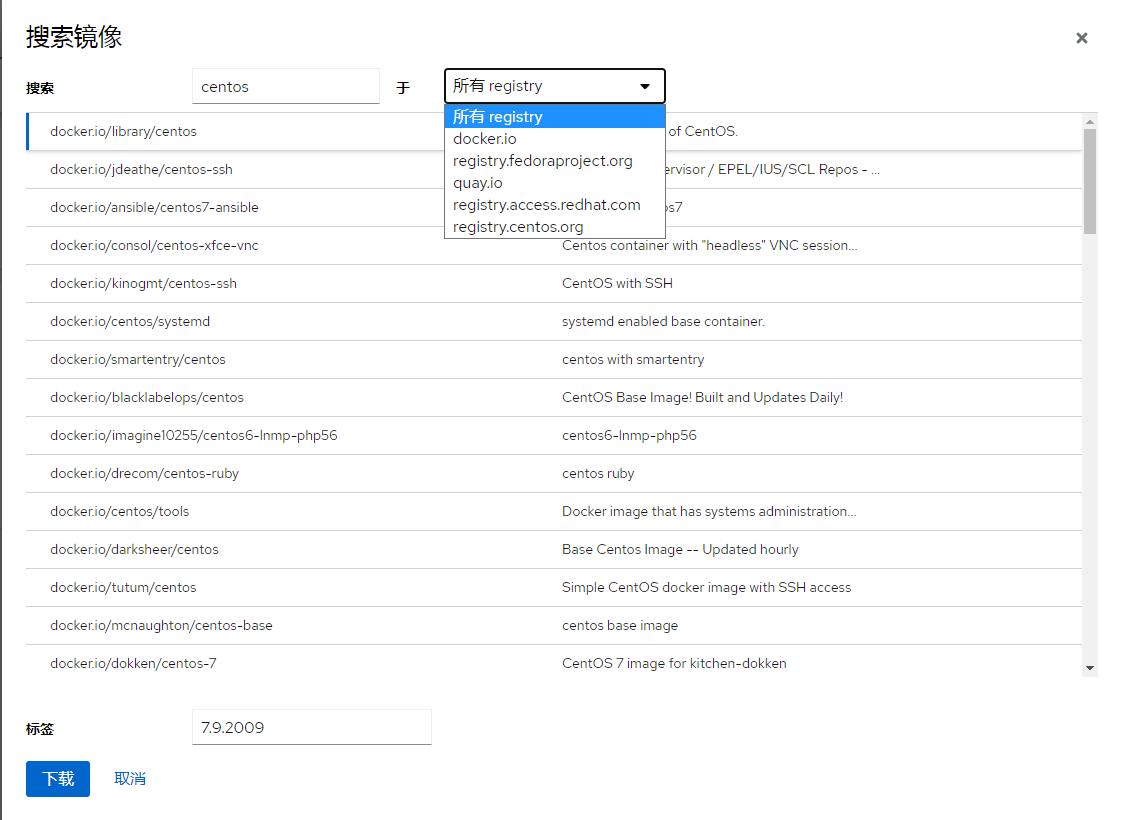Screen dimensions: 1122x820
Task: Select docker.io/centos/tools row
Action: pyautogui.click(x=554, y=511)
